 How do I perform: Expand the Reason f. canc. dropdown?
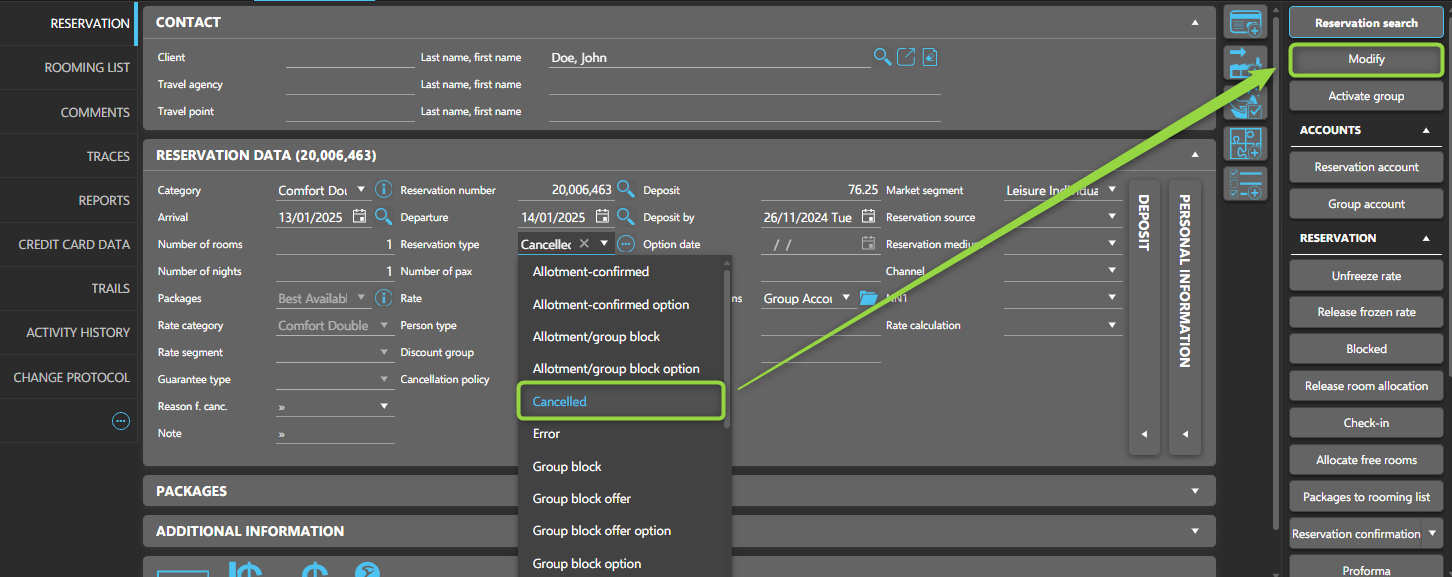[384, 406]
